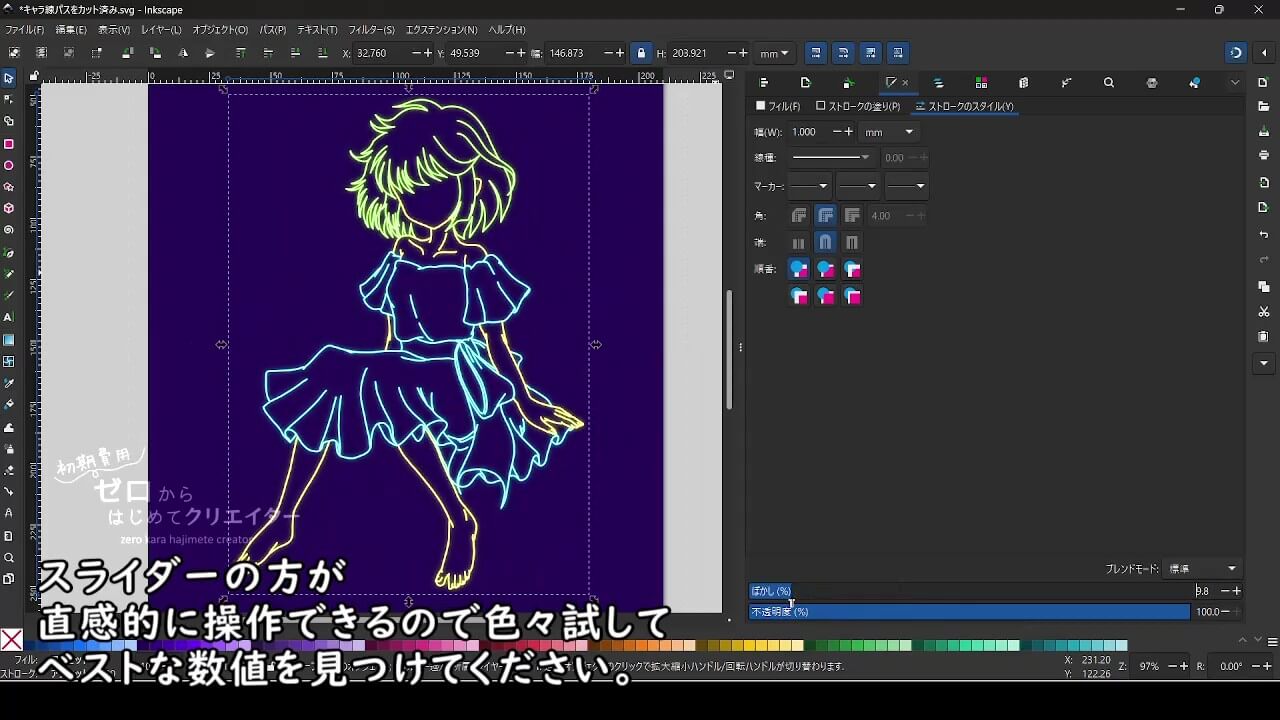Activate the Node edit tool
Viewport: 1280px width, 720px height.
click(x=9, y=99)
